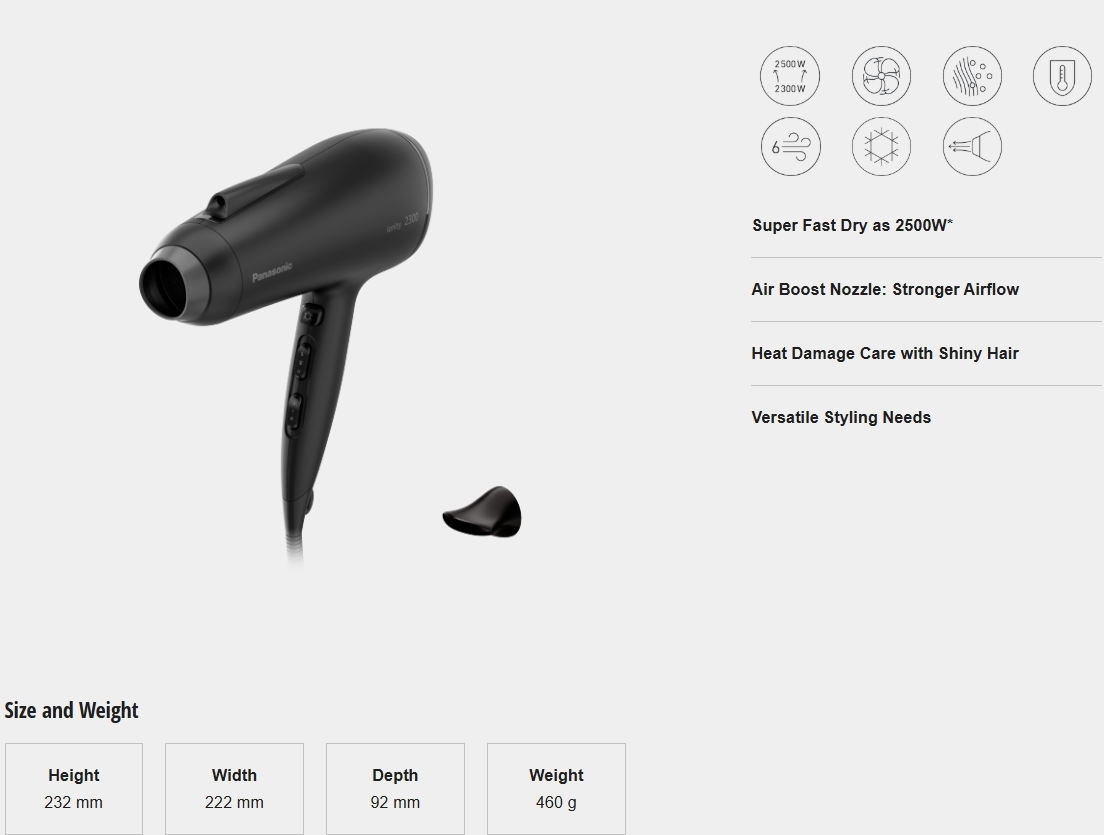Select the Depth 92 mm box
This screenshot has width=1104, height=835.
(395, 789)
